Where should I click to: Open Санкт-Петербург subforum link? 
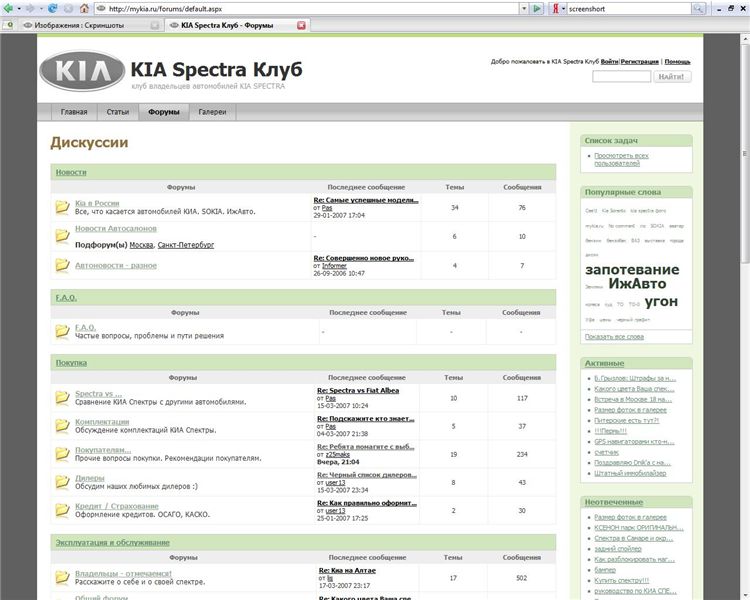[x=186, y=245]
